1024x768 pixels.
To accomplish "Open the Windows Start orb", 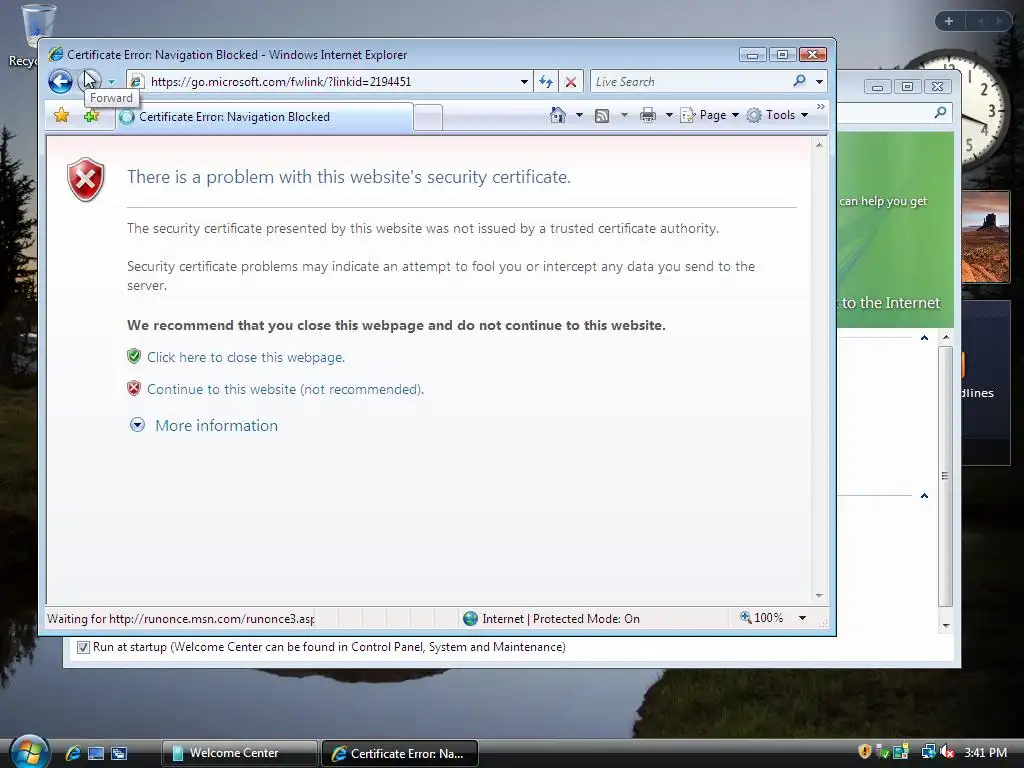I will (29, 751).
